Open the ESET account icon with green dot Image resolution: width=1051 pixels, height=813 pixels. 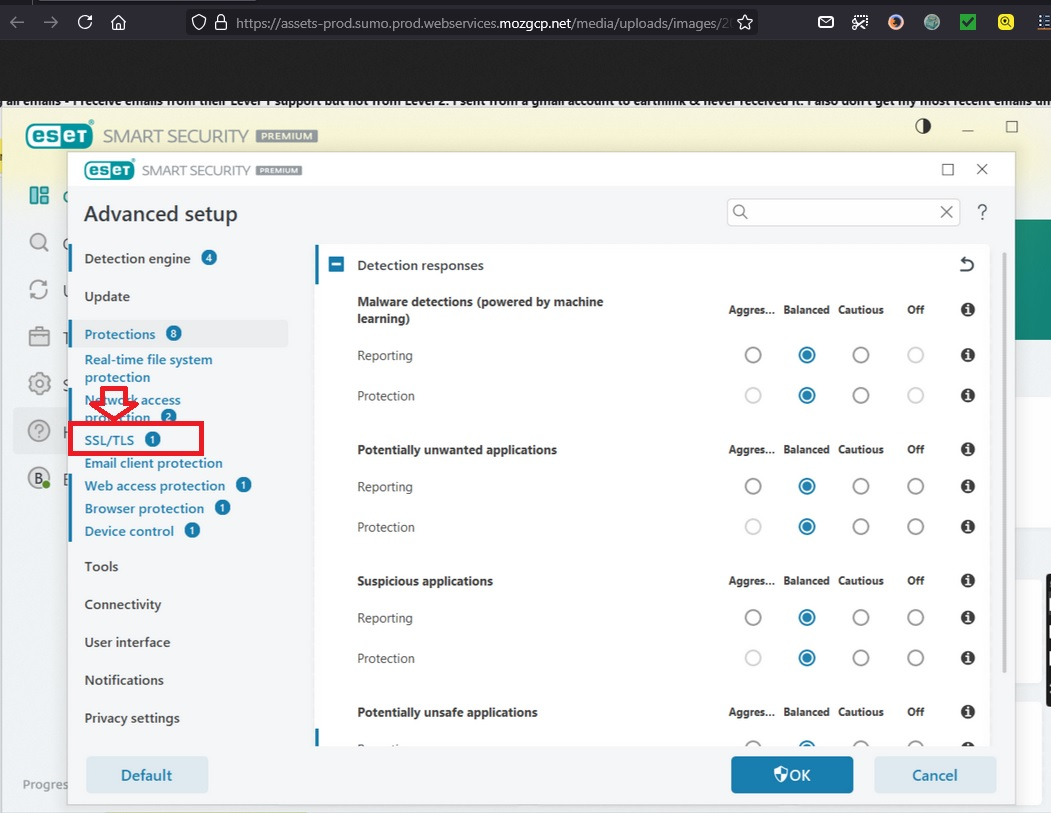(x=39, y=478)
